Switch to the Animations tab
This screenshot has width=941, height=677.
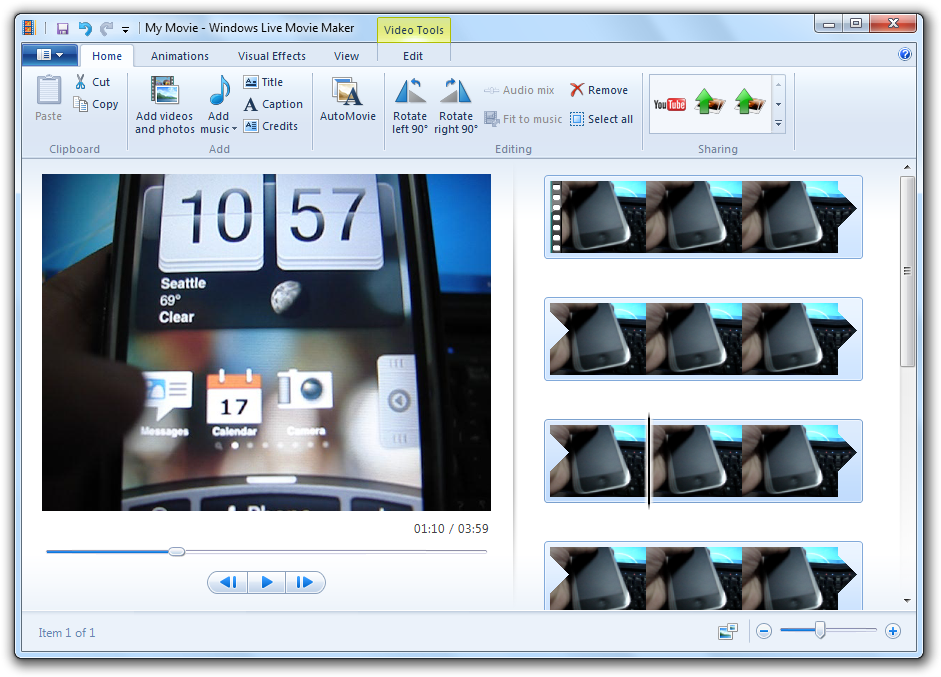pos(180,56)
